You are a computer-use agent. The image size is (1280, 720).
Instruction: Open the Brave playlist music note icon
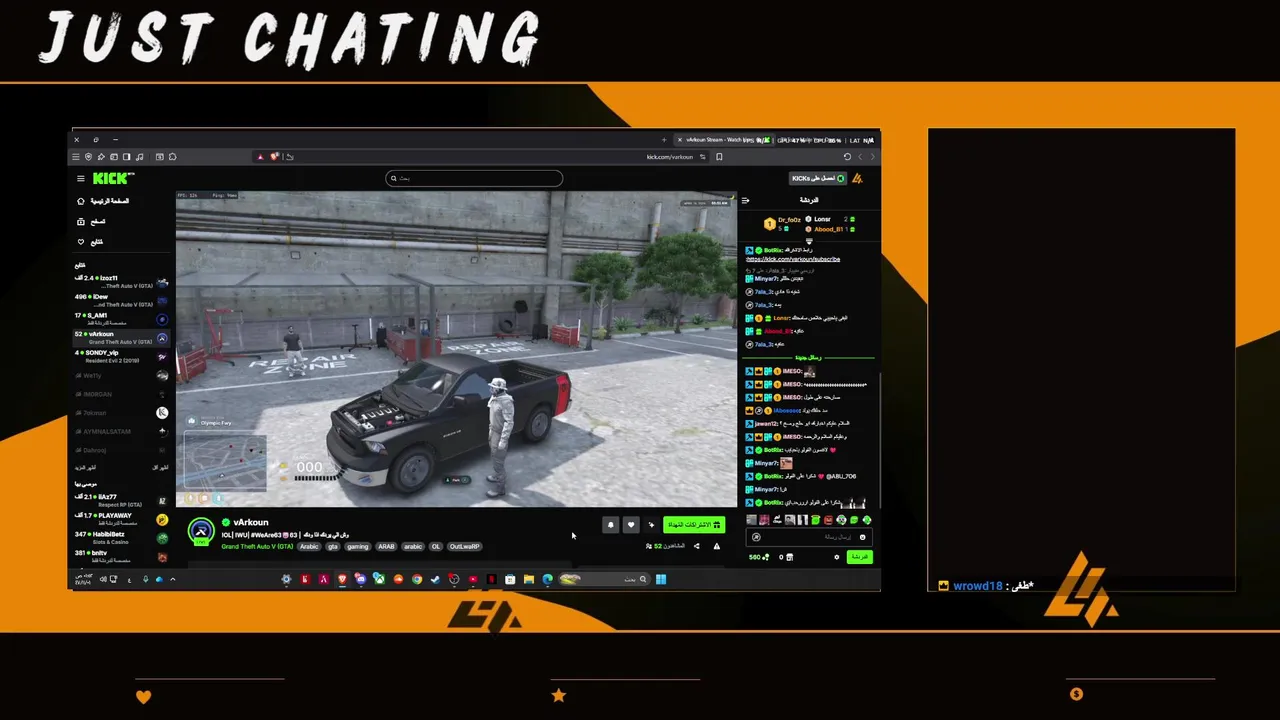[x=139, y=157]
